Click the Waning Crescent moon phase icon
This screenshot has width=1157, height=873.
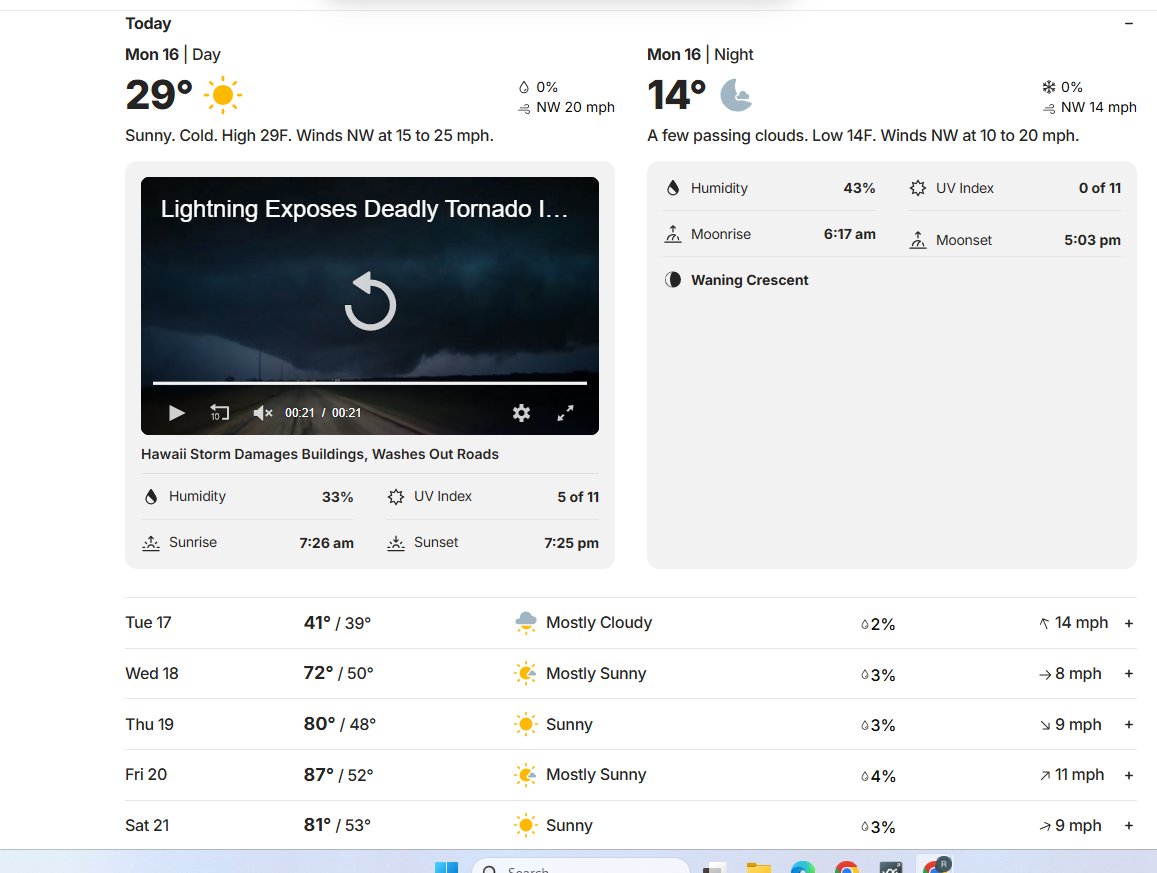pos(673,280)
